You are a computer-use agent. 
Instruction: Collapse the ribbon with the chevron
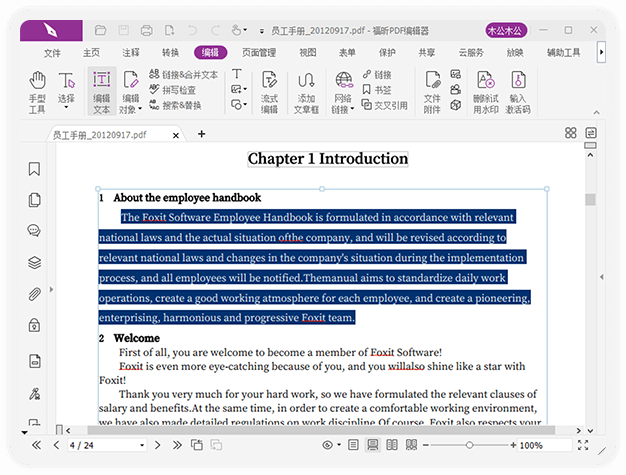tap(596, 113)
